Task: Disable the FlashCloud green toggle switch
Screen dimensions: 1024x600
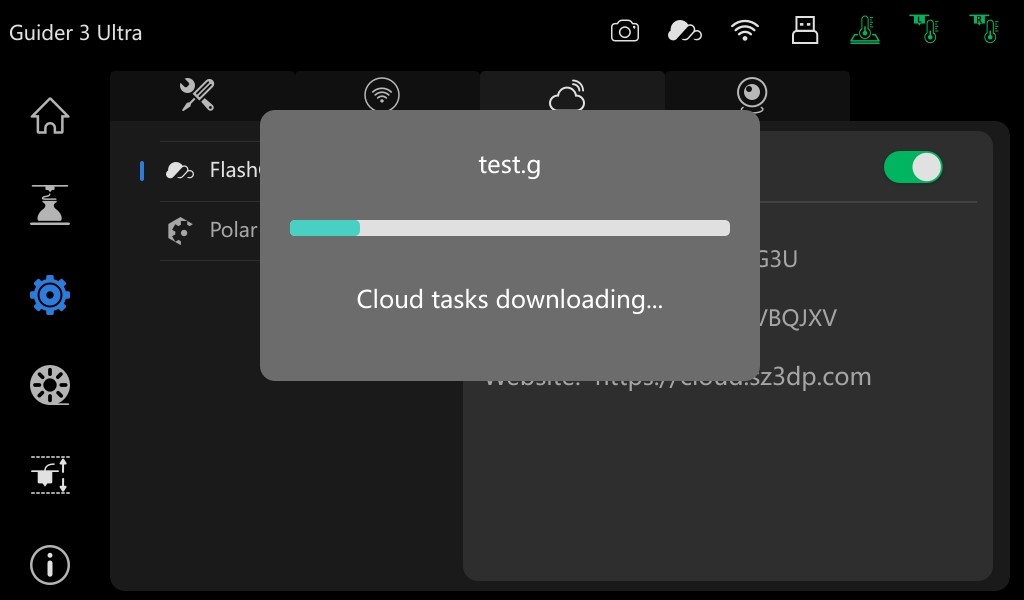Action: tap(912, 168)
